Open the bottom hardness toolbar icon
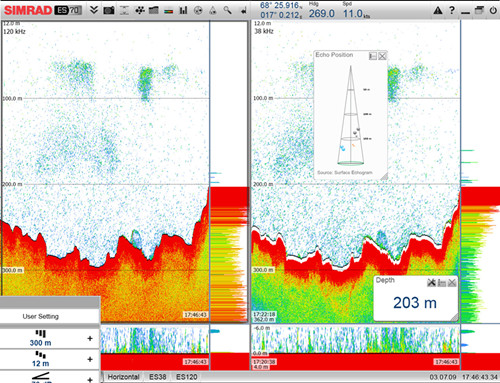Image resolution: width=500 pixels, height=383 pixels. point(154,11)
